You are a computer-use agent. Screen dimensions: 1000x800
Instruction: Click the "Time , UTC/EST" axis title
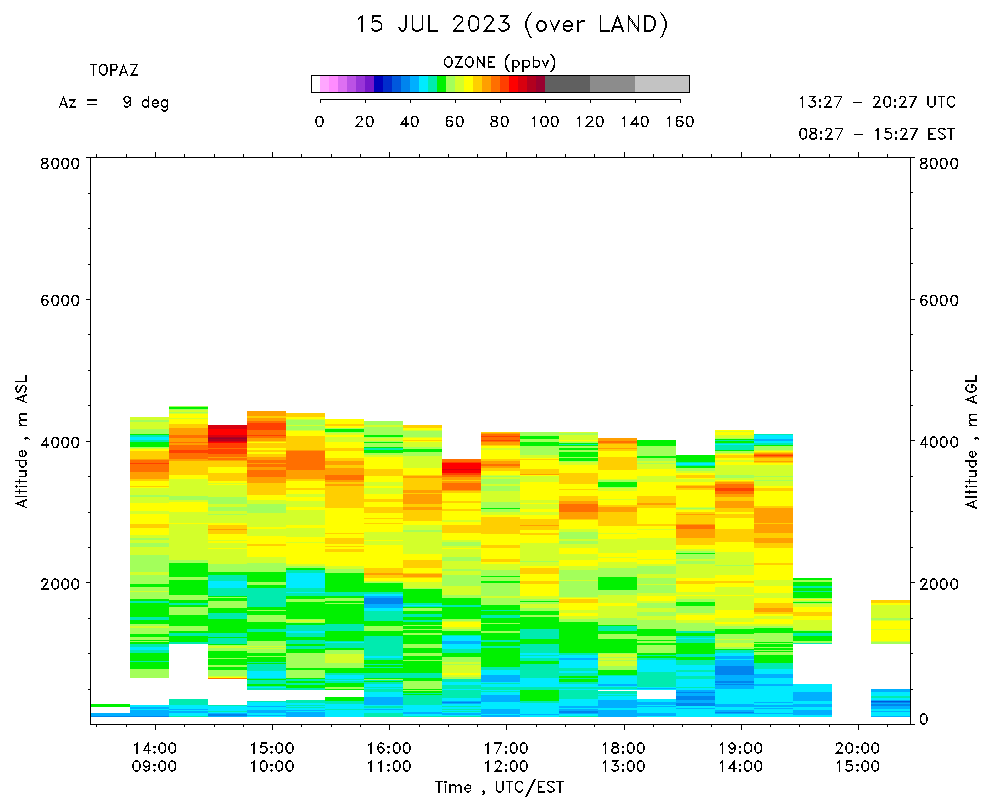[499, 787]
